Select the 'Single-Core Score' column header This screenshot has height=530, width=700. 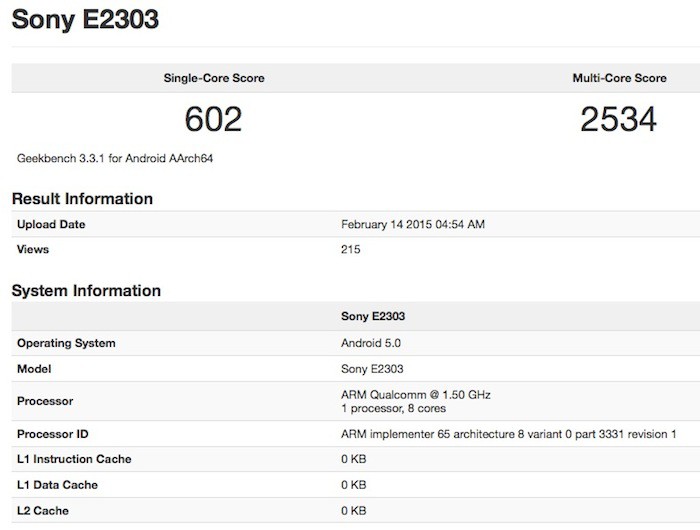click(214, 78)
